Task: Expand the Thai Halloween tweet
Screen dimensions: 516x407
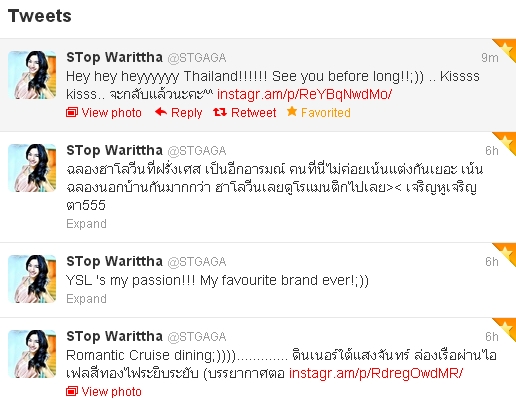Action: [86, 223]
